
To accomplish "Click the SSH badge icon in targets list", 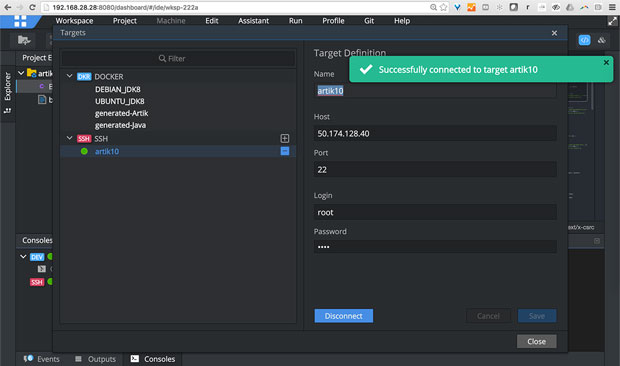I will point(84,139).
